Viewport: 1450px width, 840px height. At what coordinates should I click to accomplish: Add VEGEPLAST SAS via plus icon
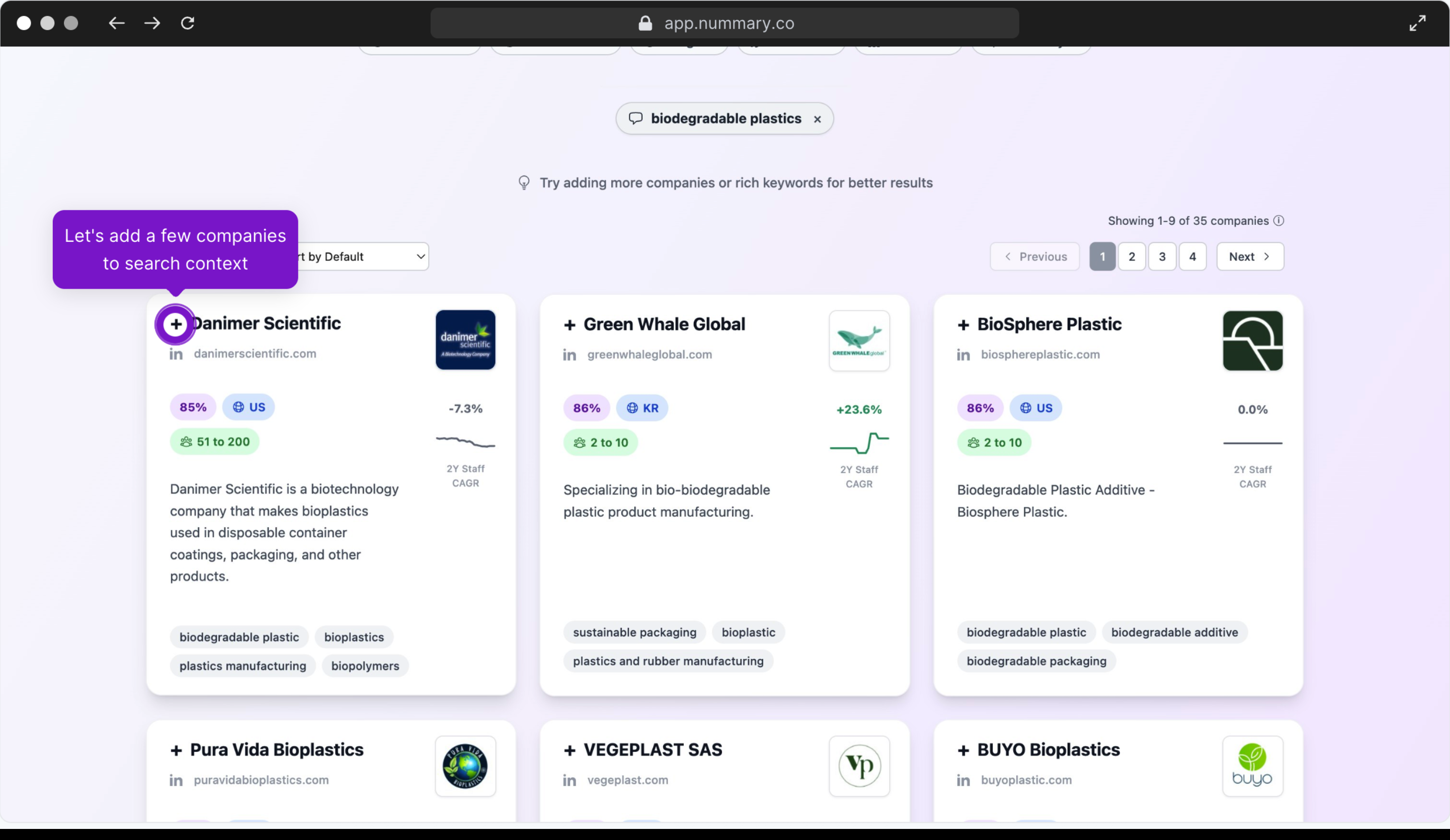pos(570,750)
